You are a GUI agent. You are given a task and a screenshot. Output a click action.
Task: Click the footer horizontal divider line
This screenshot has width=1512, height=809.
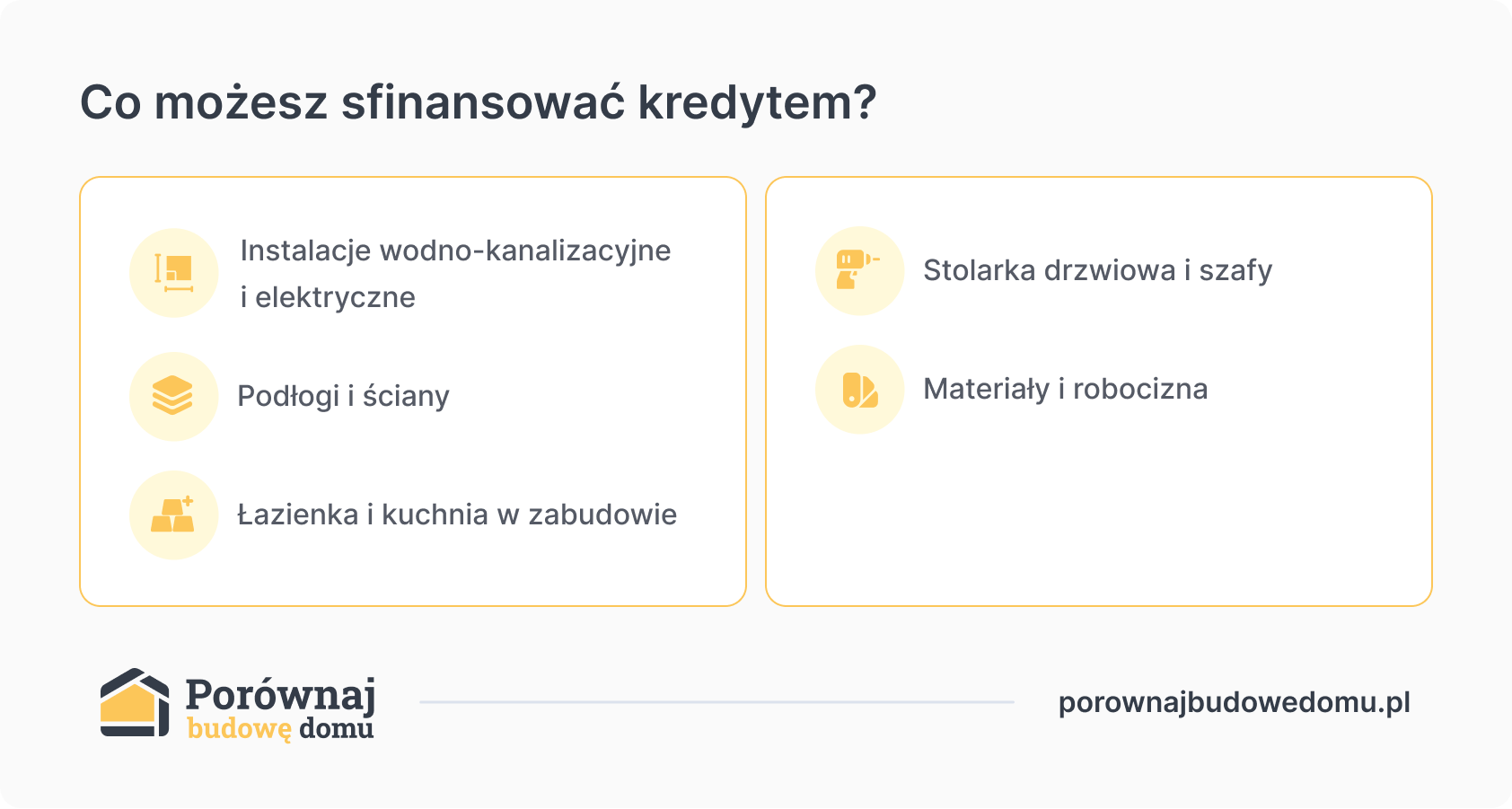click(x=716, y=702)
